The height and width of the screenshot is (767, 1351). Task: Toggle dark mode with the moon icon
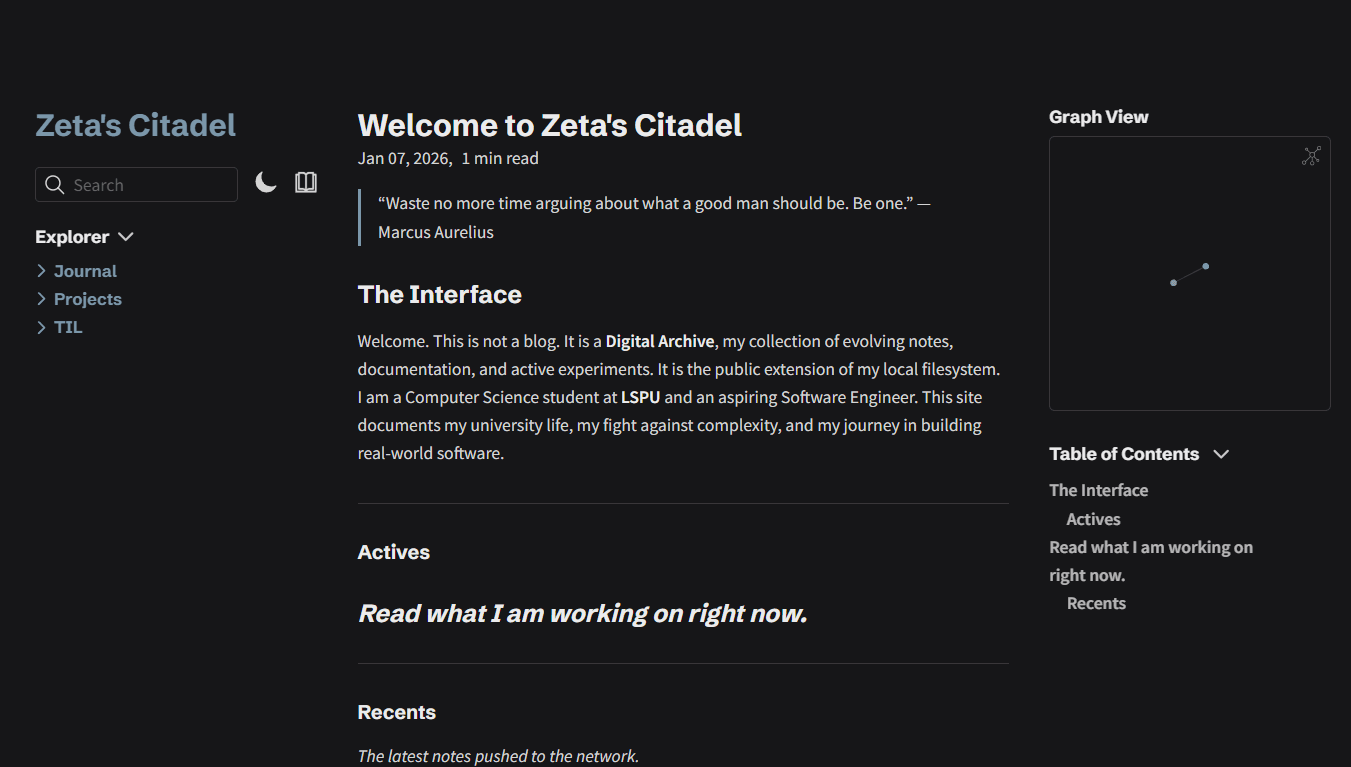click(265, 183)
